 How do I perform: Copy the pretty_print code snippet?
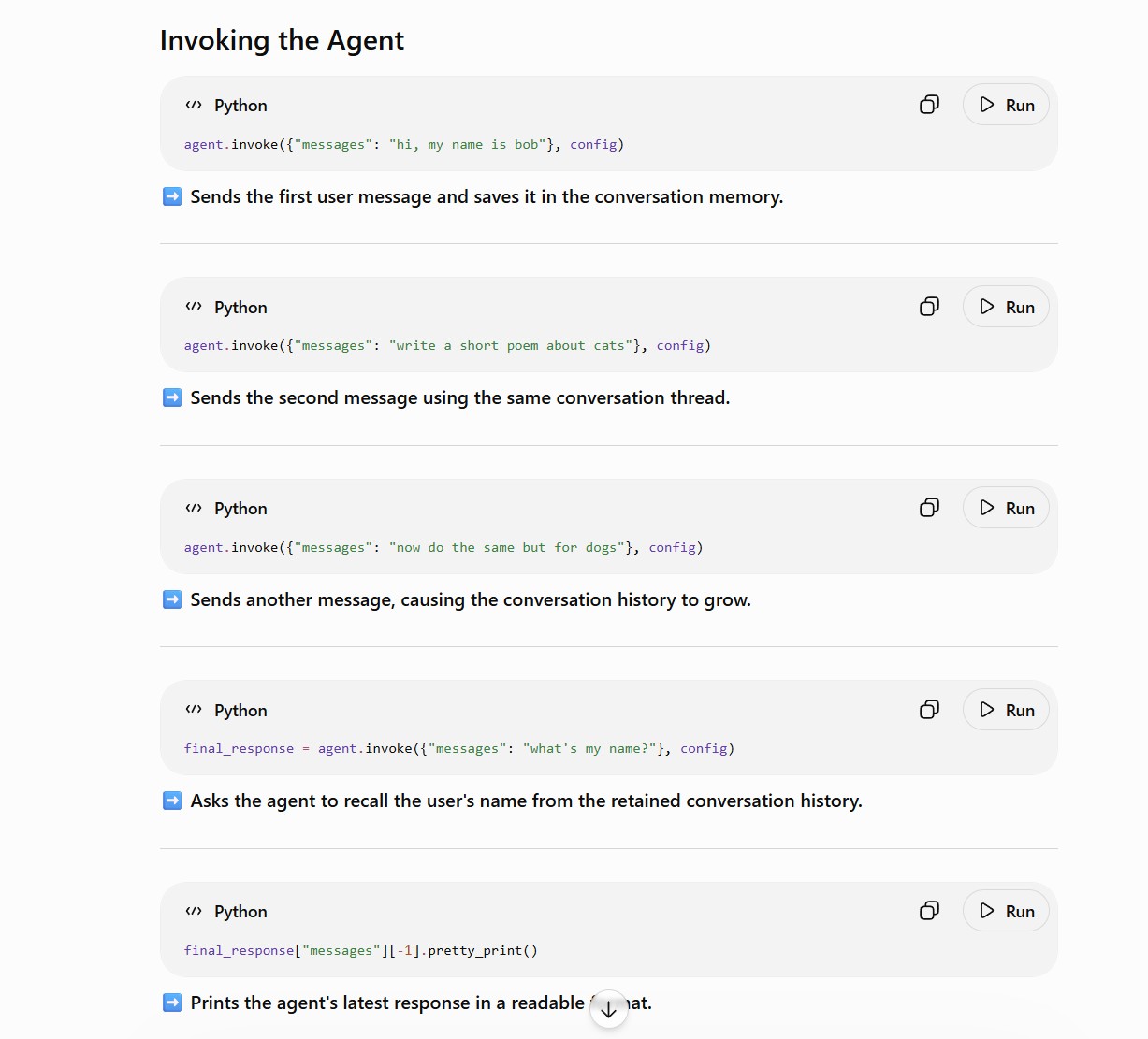(x=929, y=911)
